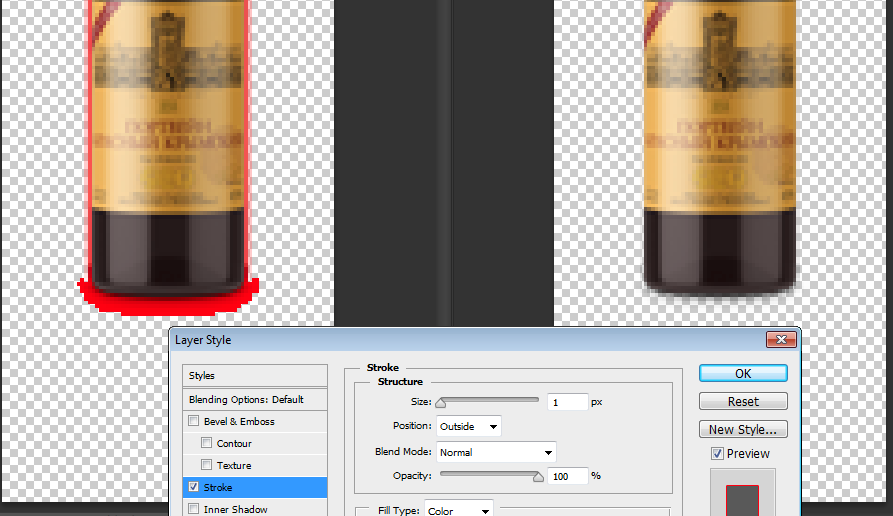Screen dimensions: 893x516
Task: Confirm layer style with OK
Action: tap(743, 374)
